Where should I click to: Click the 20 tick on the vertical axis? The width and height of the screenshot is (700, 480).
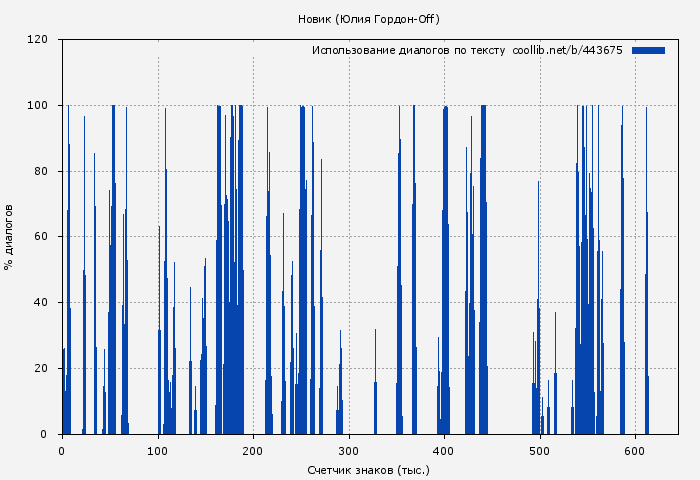click(41, 368)
